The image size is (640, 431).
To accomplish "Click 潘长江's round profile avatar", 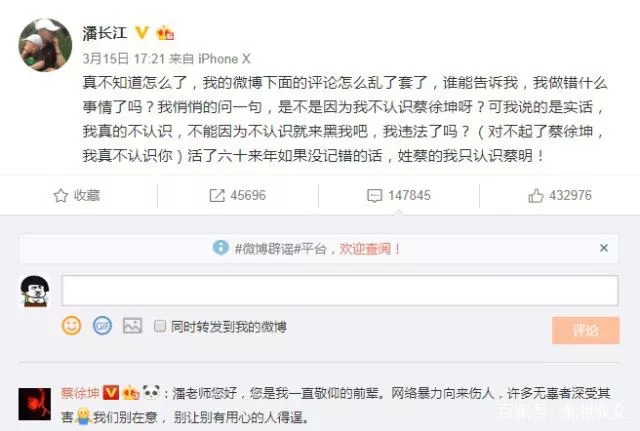I will point(45,45).
